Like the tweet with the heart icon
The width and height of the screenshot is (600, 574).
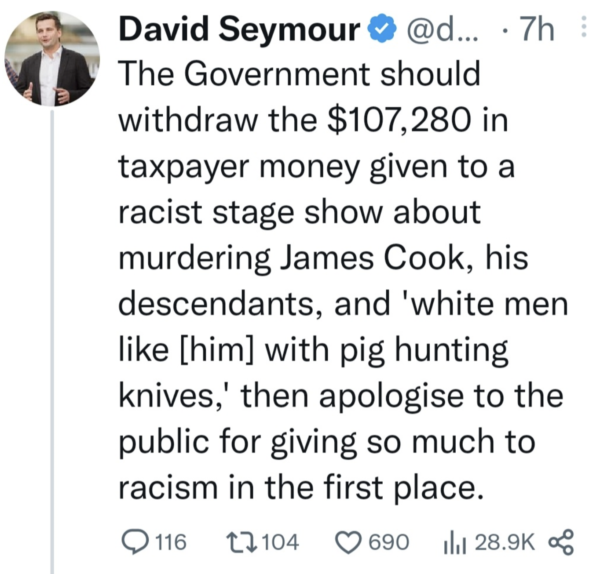[x=348, y=543]
